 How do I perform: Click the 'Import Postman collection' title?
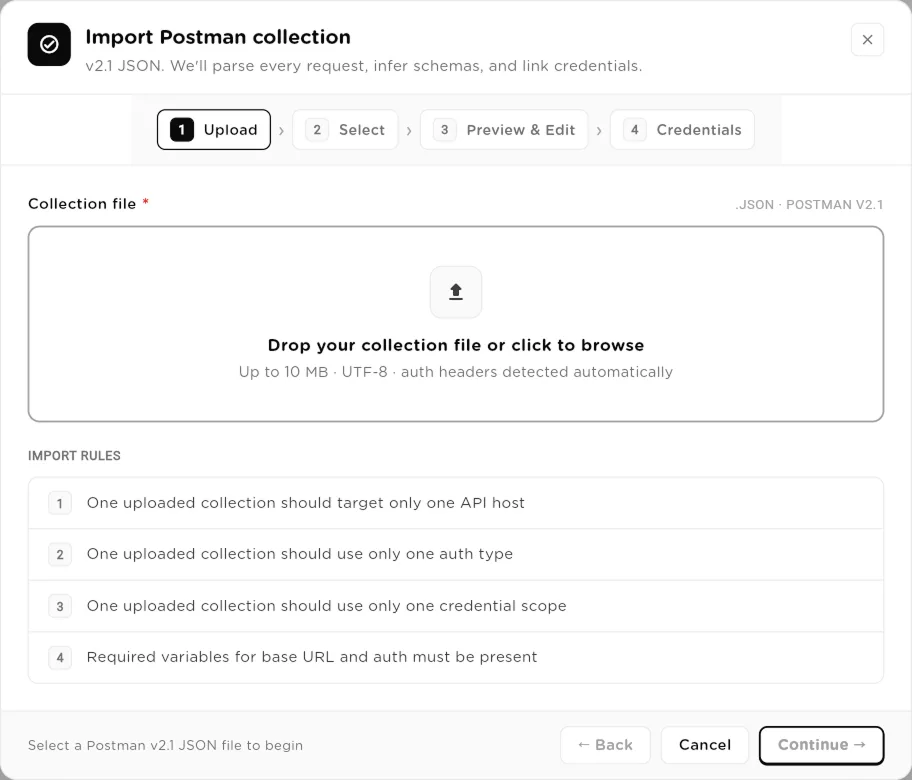(218, 37)
